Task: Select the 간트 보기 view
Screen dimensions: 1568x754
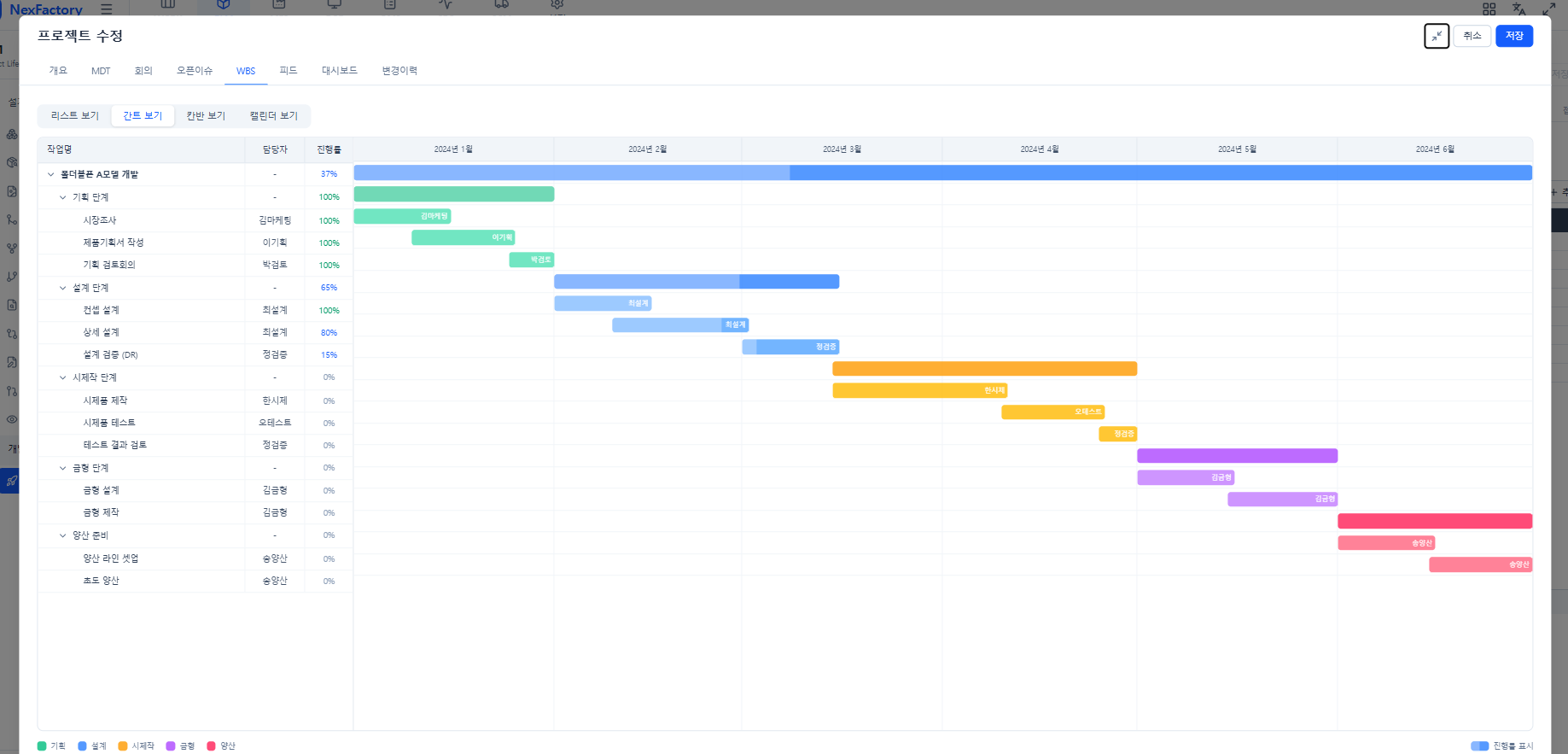Action: pos(143,115)
